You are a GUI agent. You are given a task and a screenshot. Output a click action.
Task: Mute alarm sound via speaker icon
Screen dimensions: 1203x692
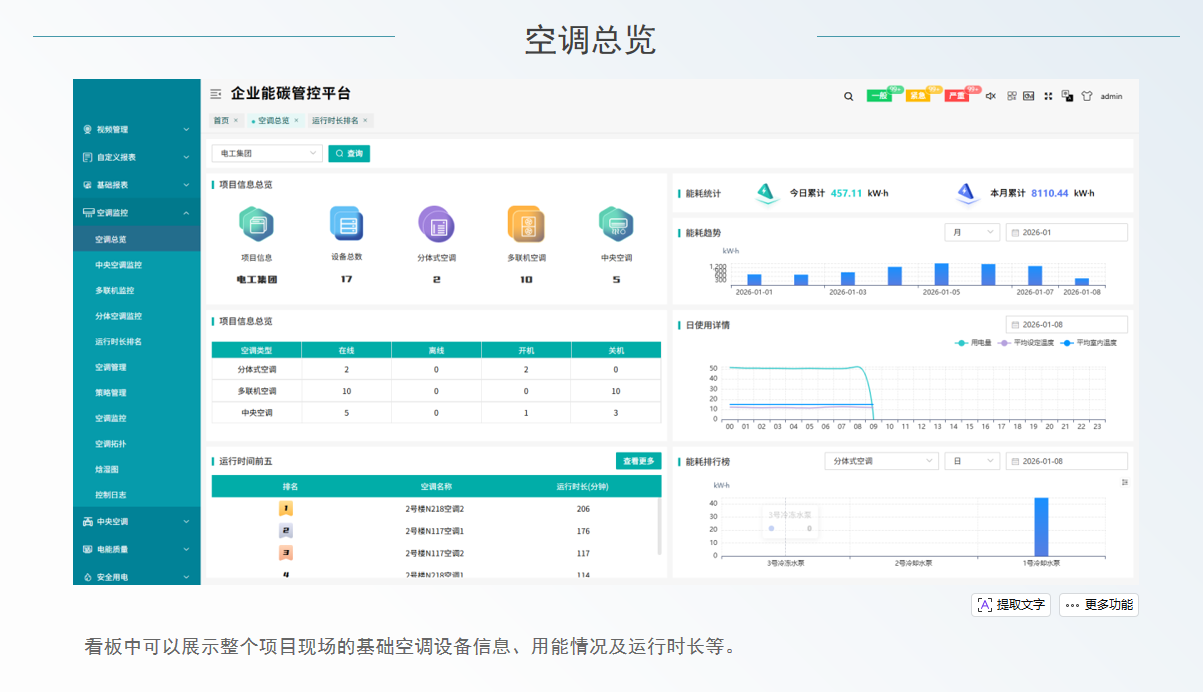[990, 97]
